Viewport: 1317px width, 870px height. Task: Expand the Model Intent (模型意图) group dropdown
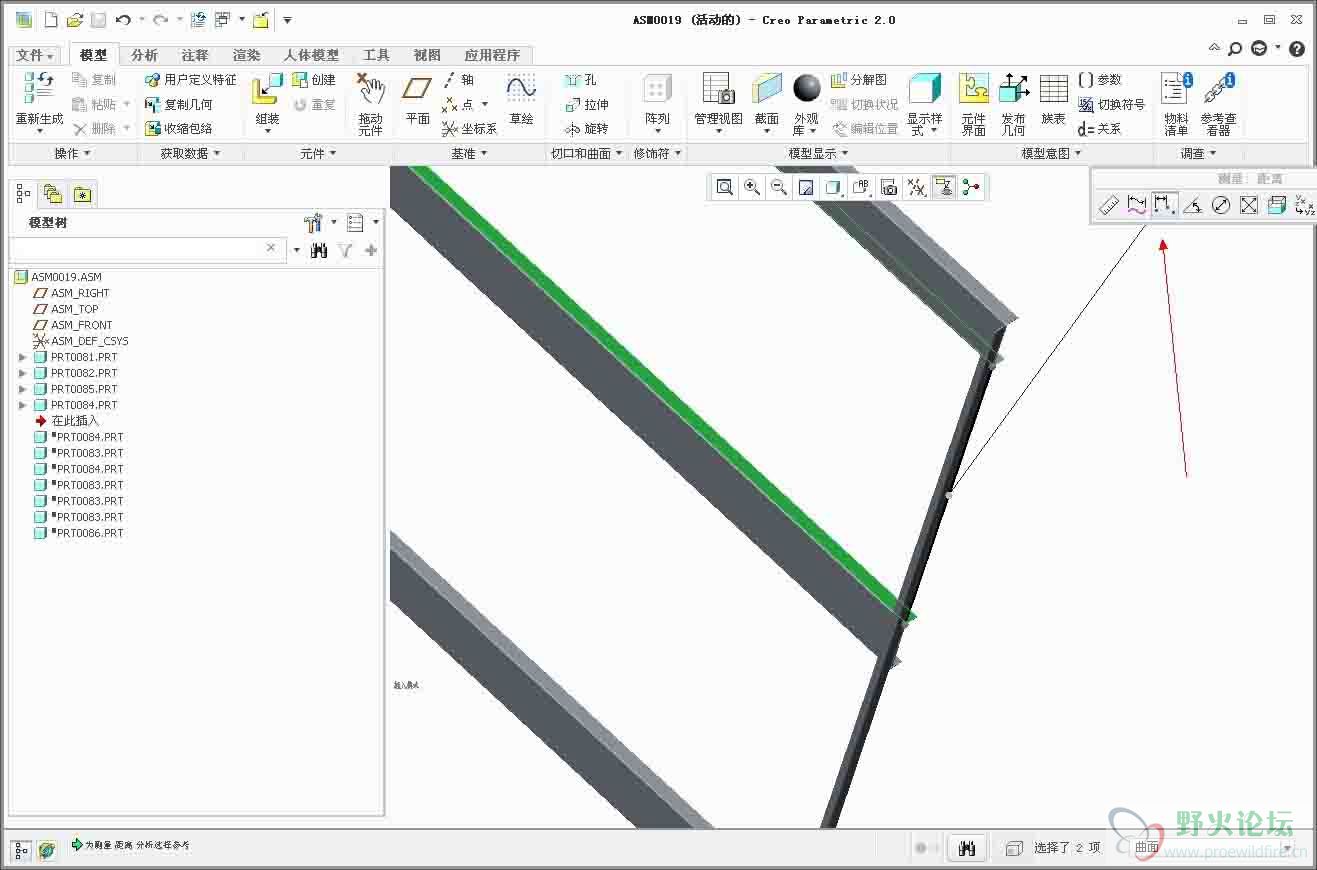(x=1052, y=153)
